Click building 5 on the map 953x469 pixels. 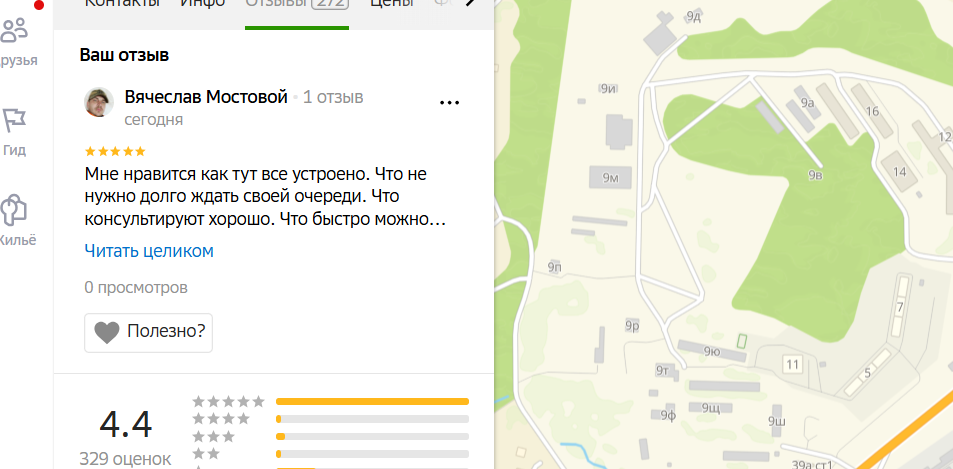(x=867, y=372)
